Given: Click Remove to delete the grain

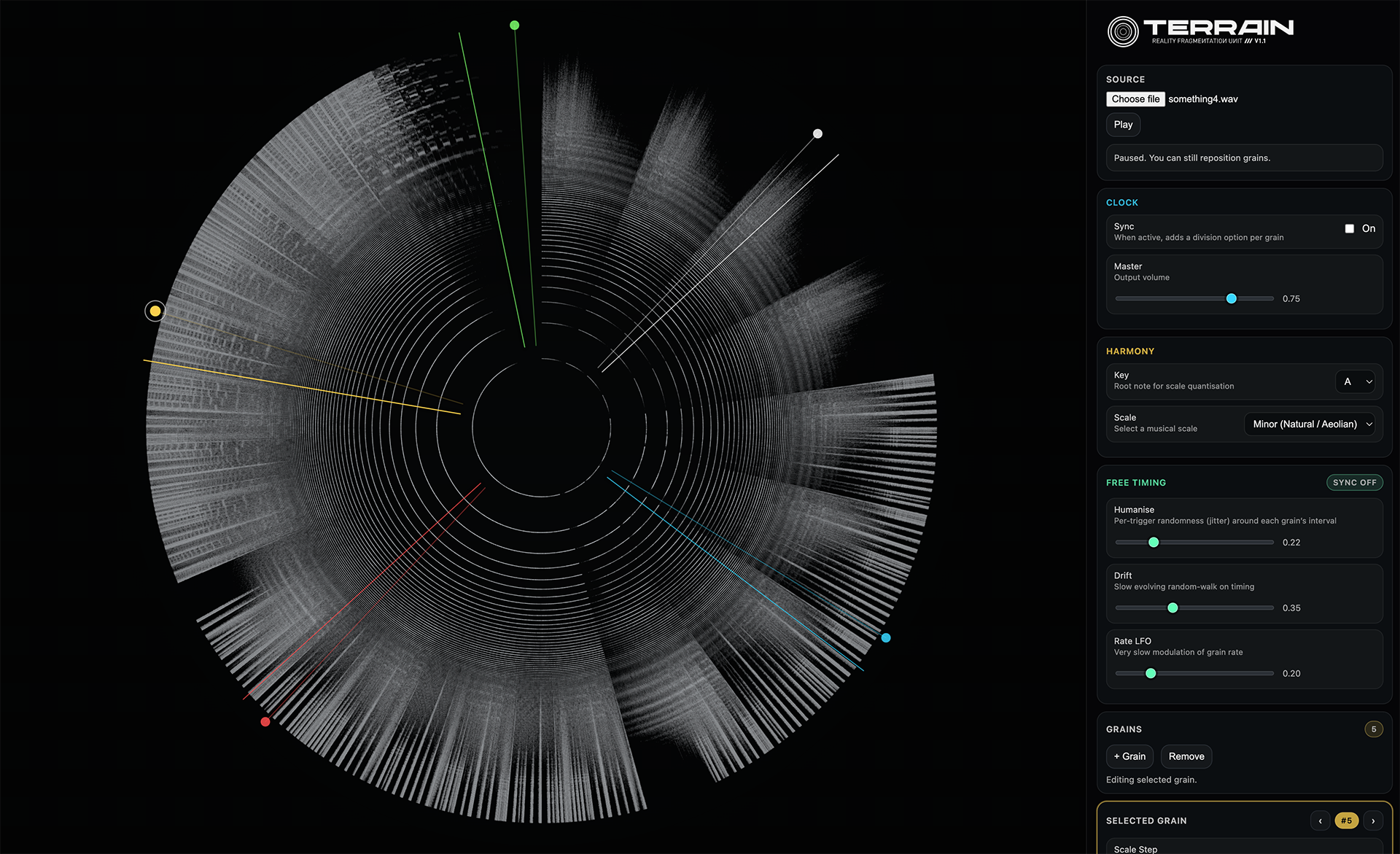Looking at the screenshot, I should tap(1186, 756).
